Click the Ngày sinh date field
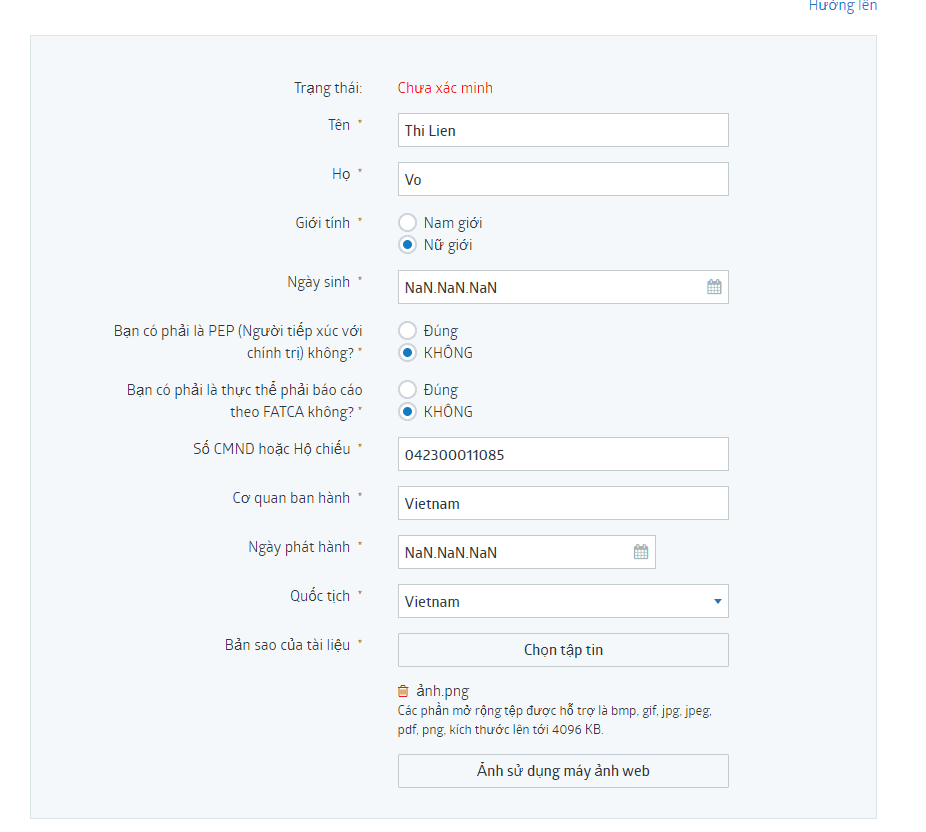The image size is (926, 832). [563, 287]
